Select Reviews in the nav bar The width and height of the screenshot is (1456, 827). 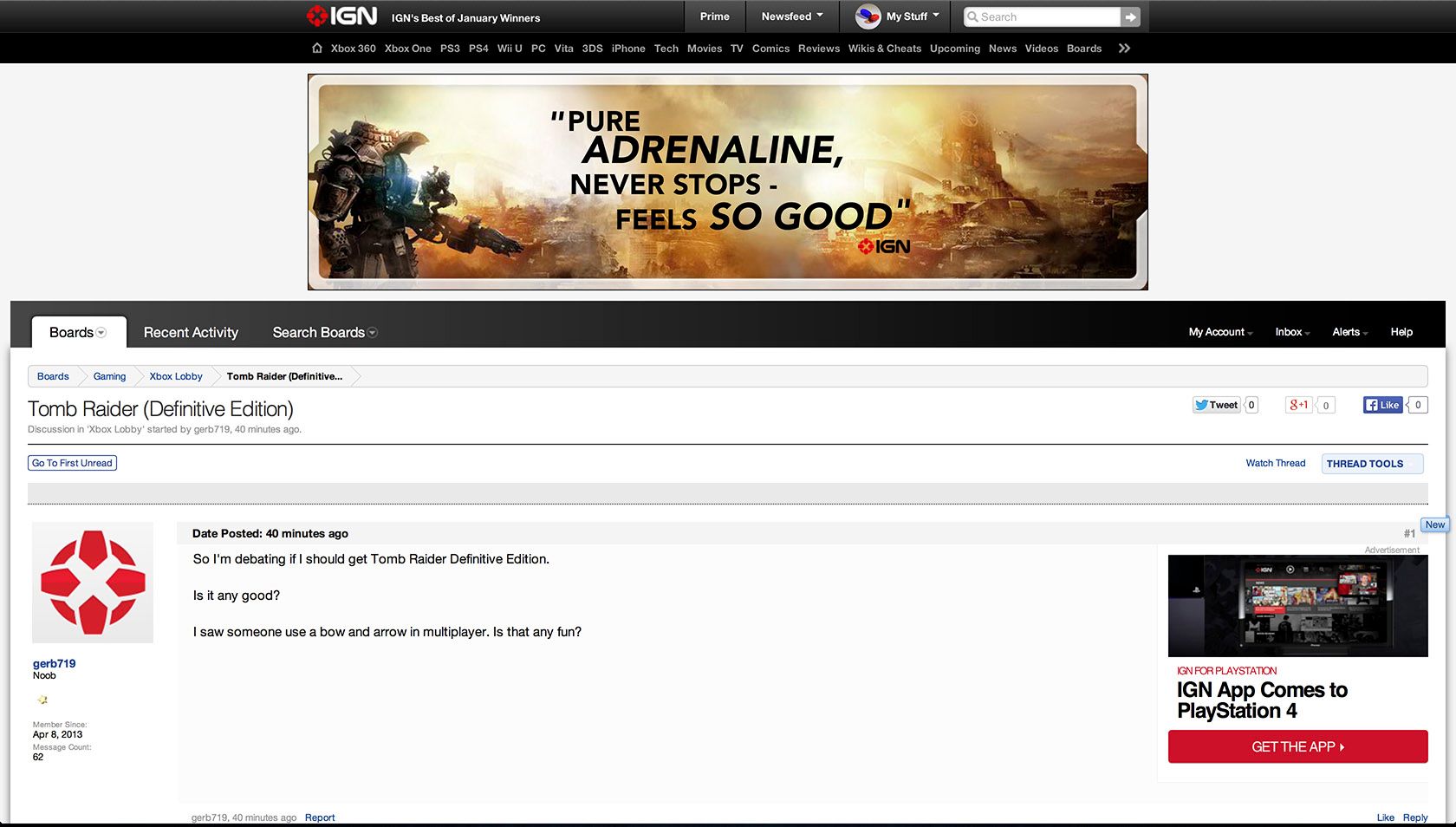point(819,49)
